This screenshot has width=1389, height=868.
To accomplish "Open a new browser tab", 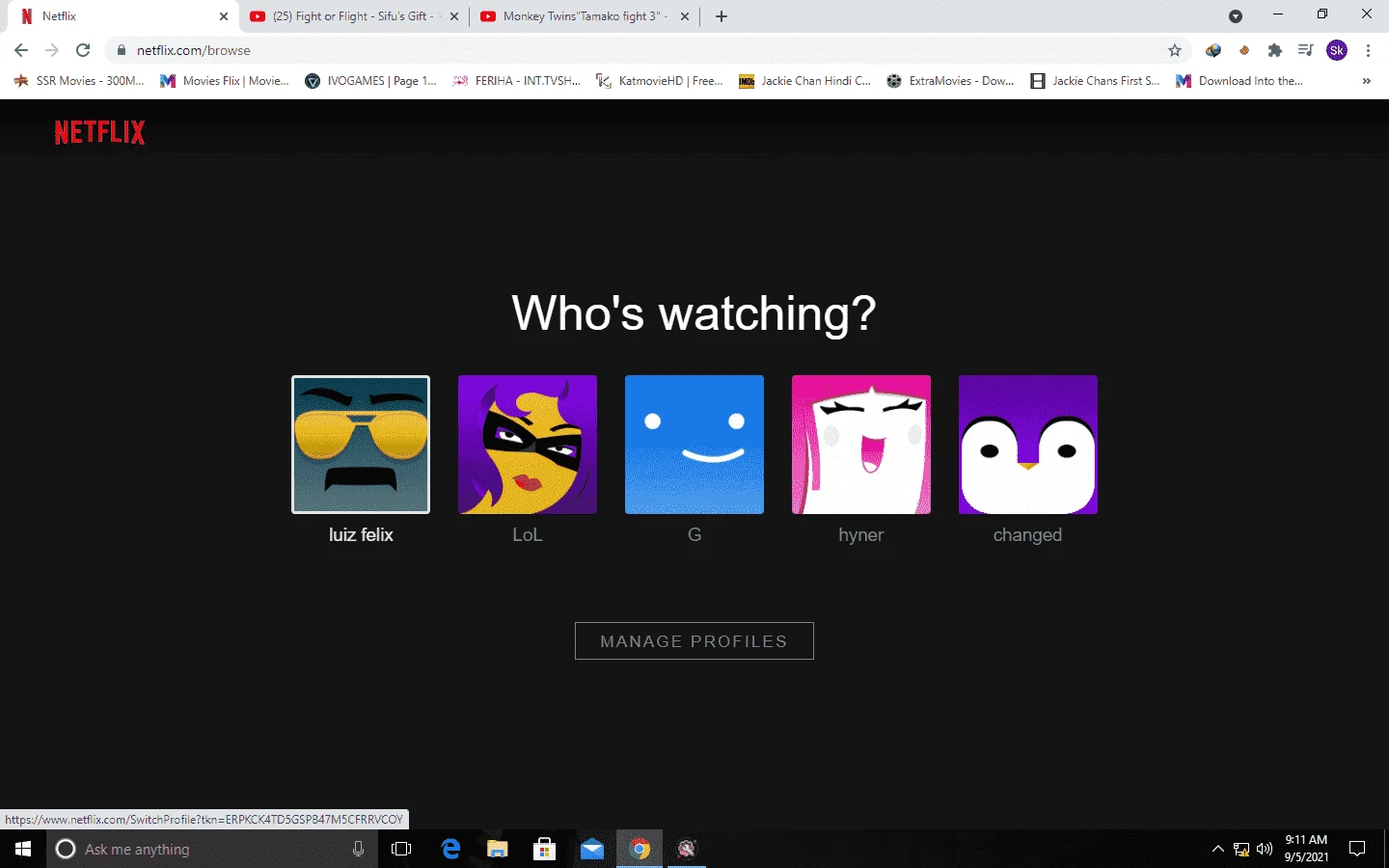I will point(722,16).
